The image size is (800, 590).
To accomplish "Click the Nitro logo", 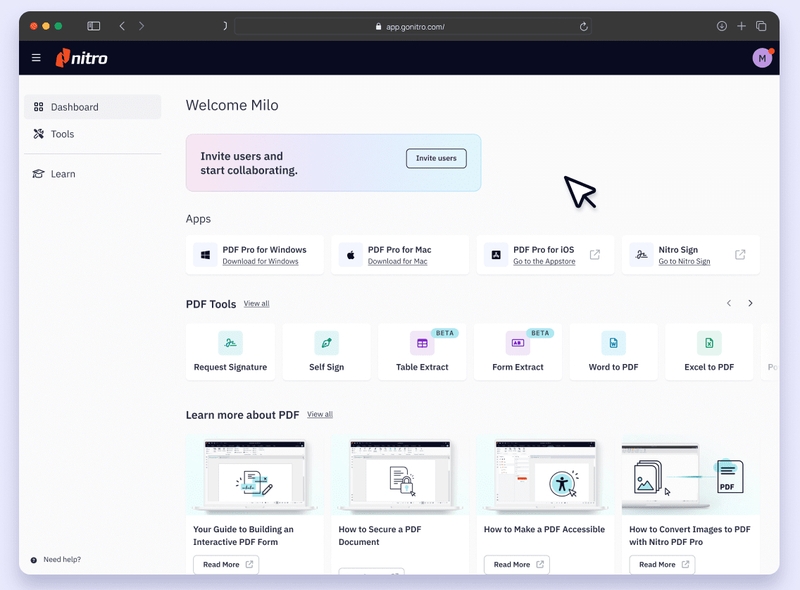I will 82,58.
